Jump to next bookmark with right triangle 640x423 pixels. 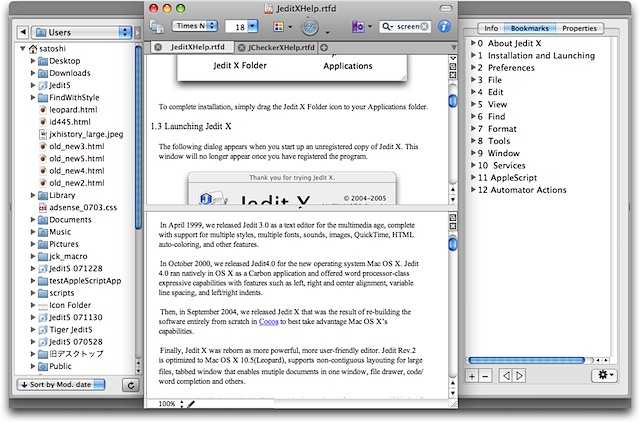pos(519,376)
